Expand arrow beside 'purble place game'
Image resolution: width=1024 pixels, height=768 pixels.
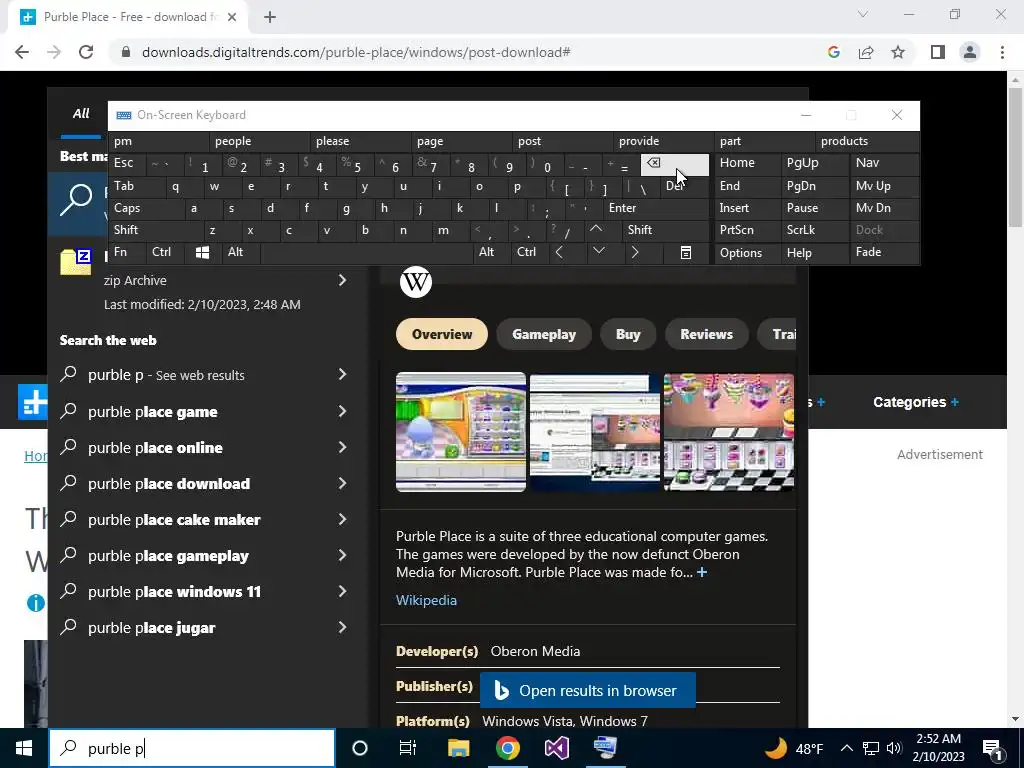click(342, 411)
